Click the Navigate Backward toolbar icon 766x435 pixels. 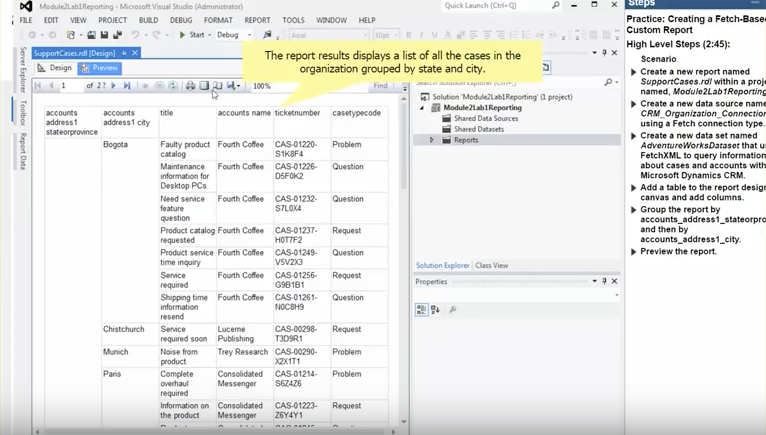(x=32, y=35)
